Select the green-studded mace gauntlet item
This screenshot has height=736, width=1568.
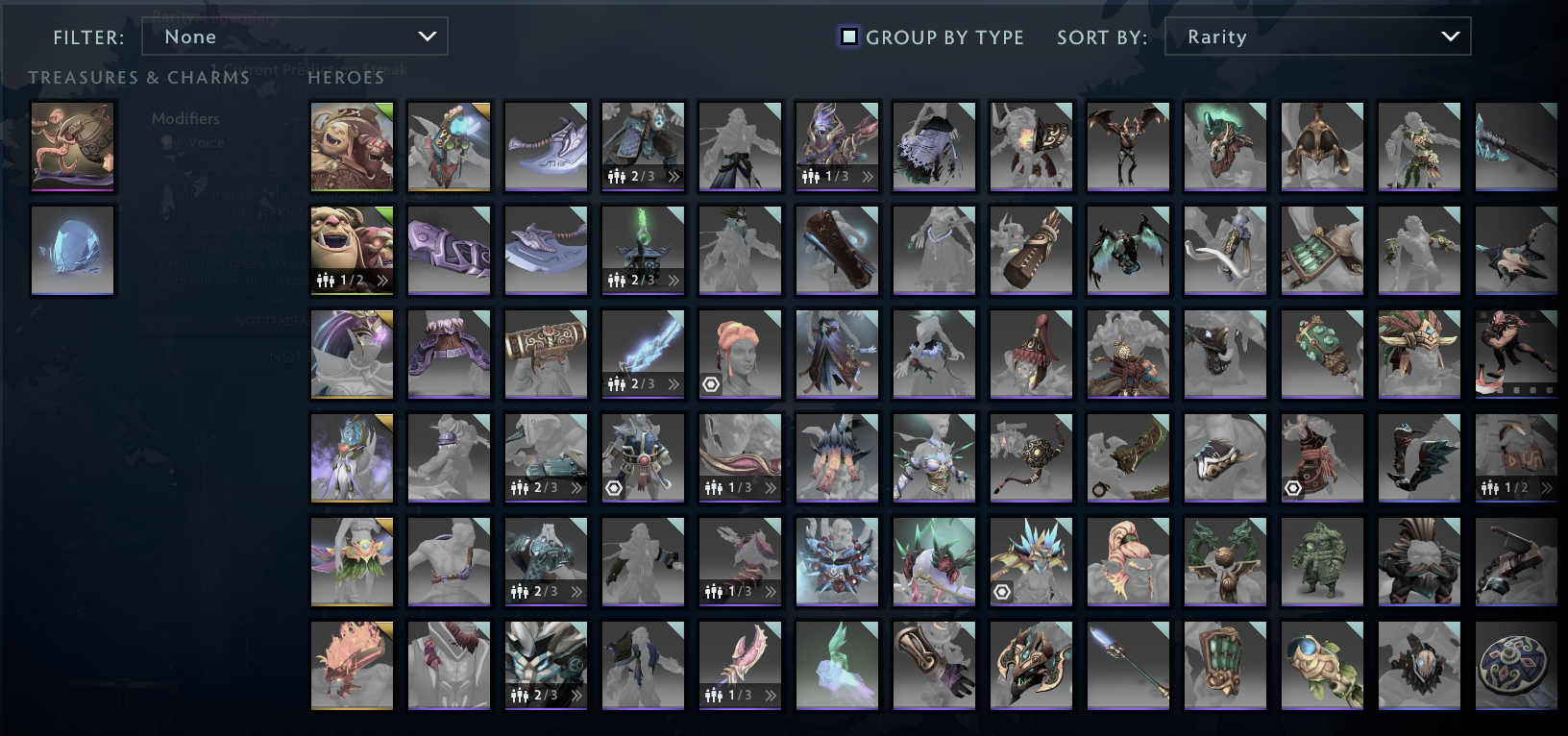pyautogui.click(x=1322, y=355)
